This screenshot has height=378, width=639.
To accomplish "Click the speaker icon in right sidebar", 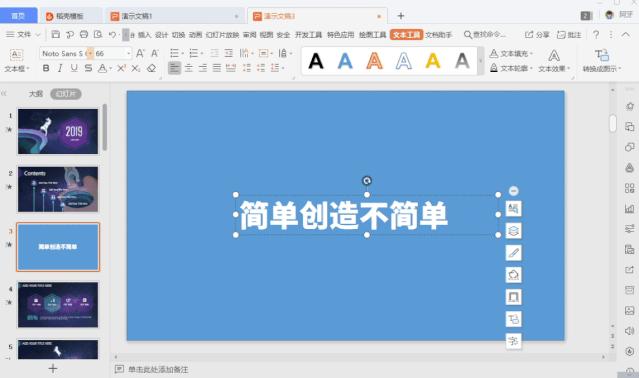I will (630, 331).
